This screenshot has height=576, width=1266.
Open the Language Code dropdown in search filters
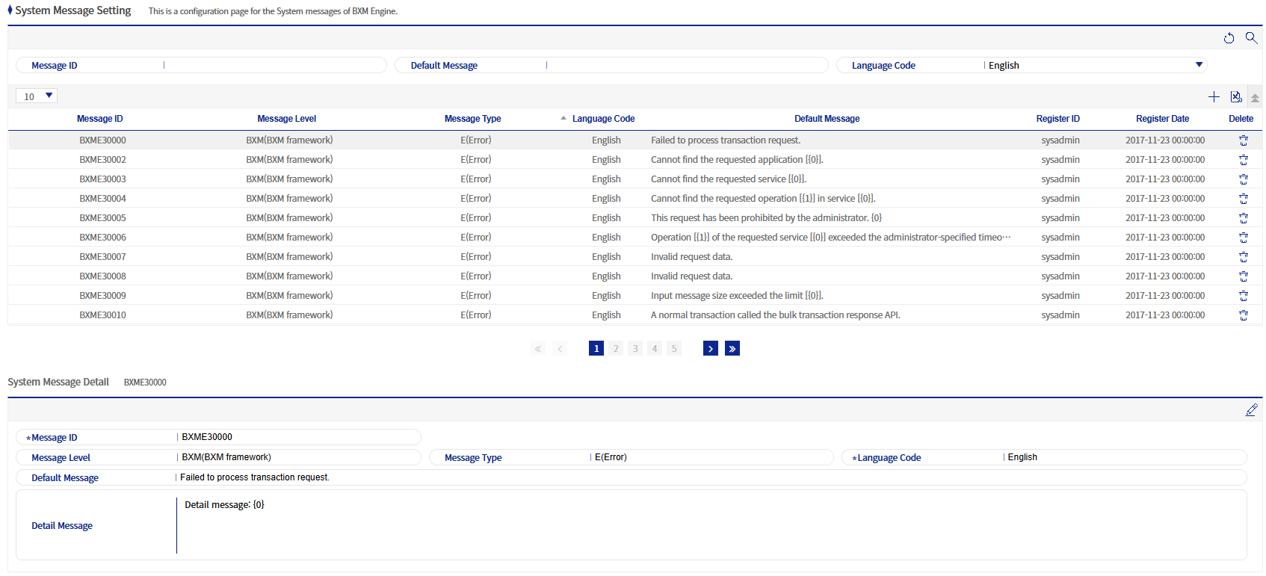(x=1198, y=65)
